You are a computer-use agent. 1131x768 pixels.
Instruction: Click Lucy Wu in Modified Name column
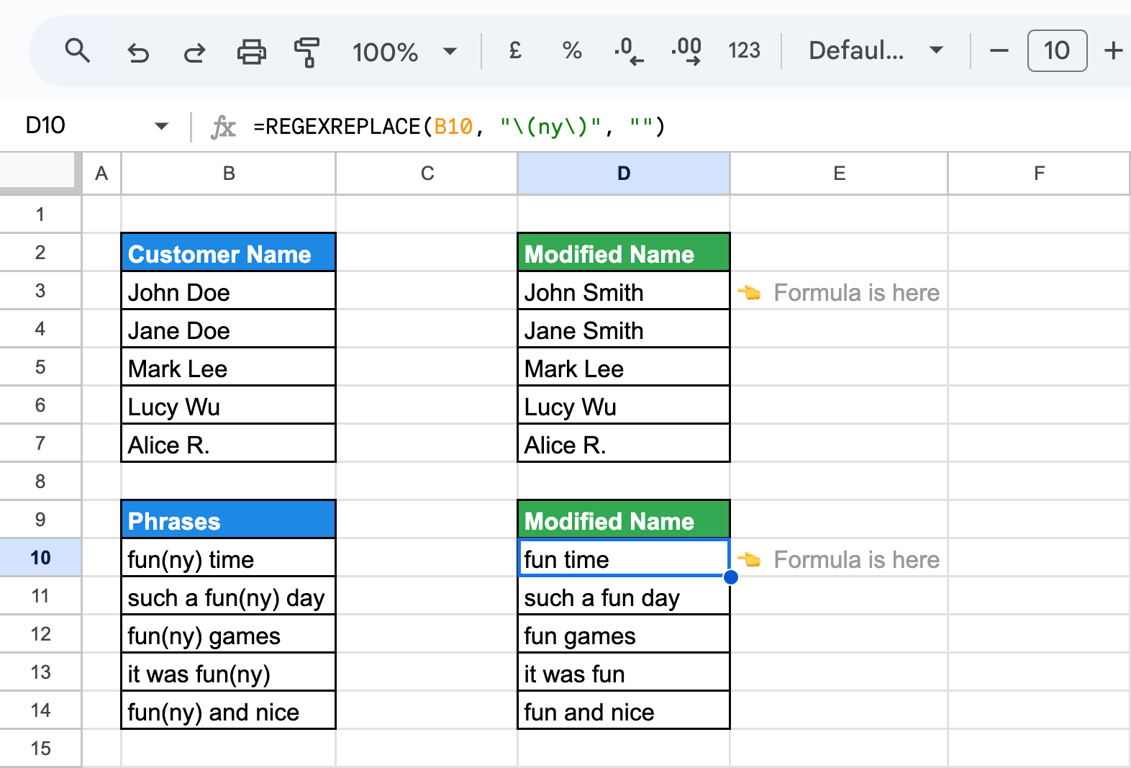[x=624, y=405]
